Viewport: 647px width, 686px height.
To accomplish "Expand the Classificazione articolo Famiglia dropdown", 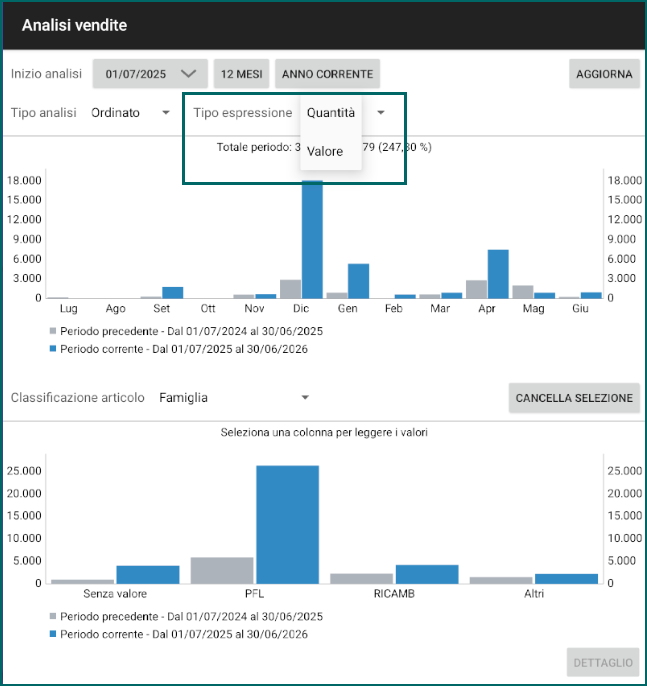I will click(x=234, y=398).
